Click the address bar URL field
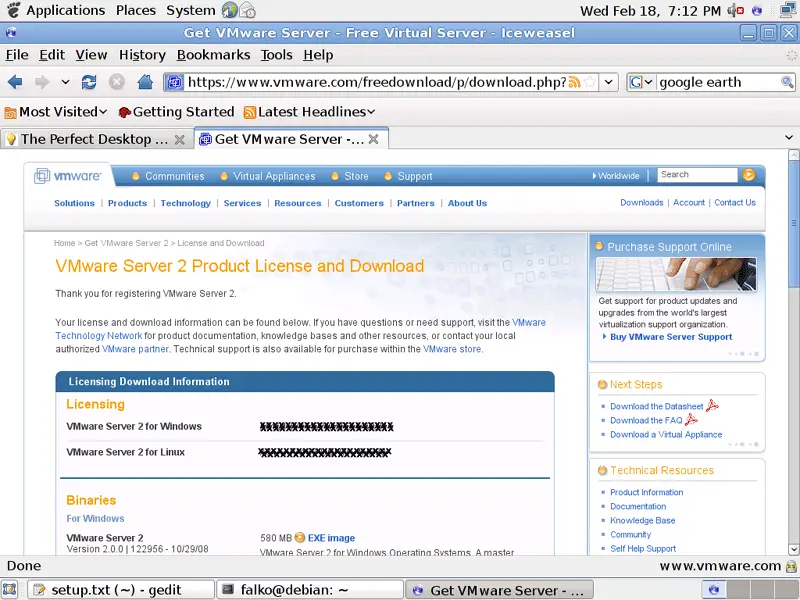The width and height of the screenshot is (800, 600). tap(377, 82)
